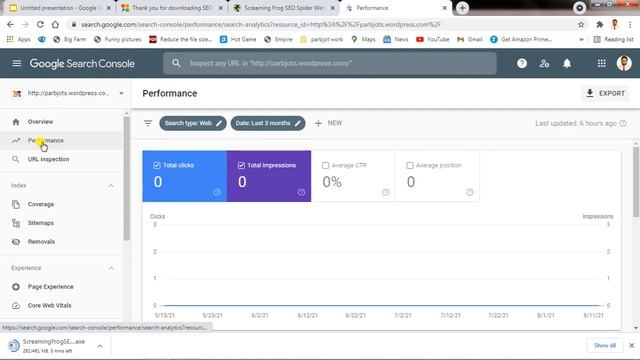This screenshot has height=360, width=640.
Task: Collapse the Index section
Action: click(111, 186)
